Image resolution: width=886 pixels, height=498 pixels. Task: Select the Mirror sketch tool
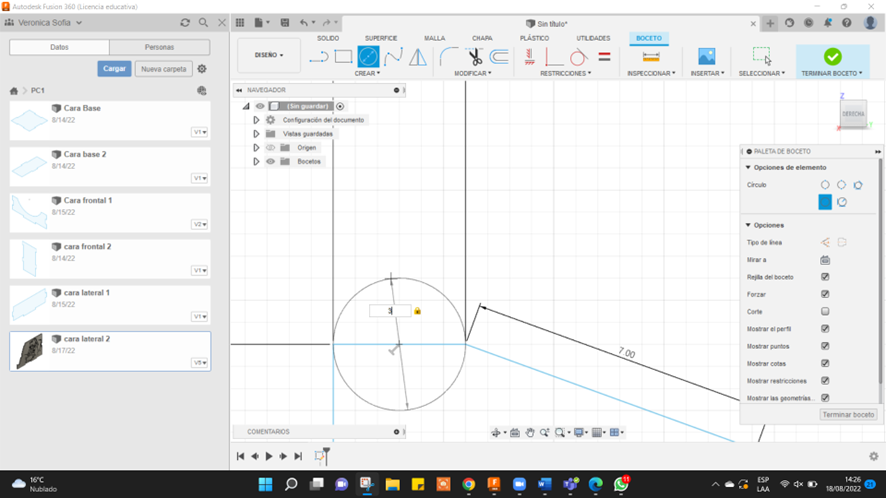click(418, 57)
